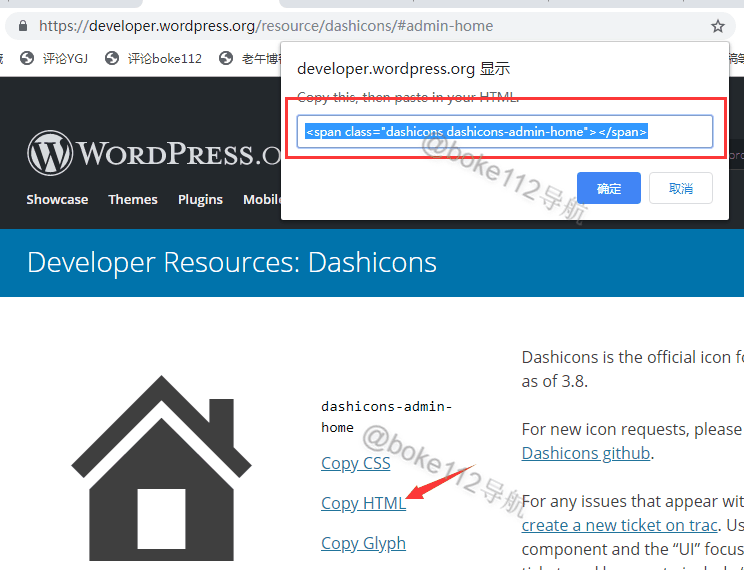744x570 pixels.
Task: Open the Showcase menu item
Action: tap(57, 199)
